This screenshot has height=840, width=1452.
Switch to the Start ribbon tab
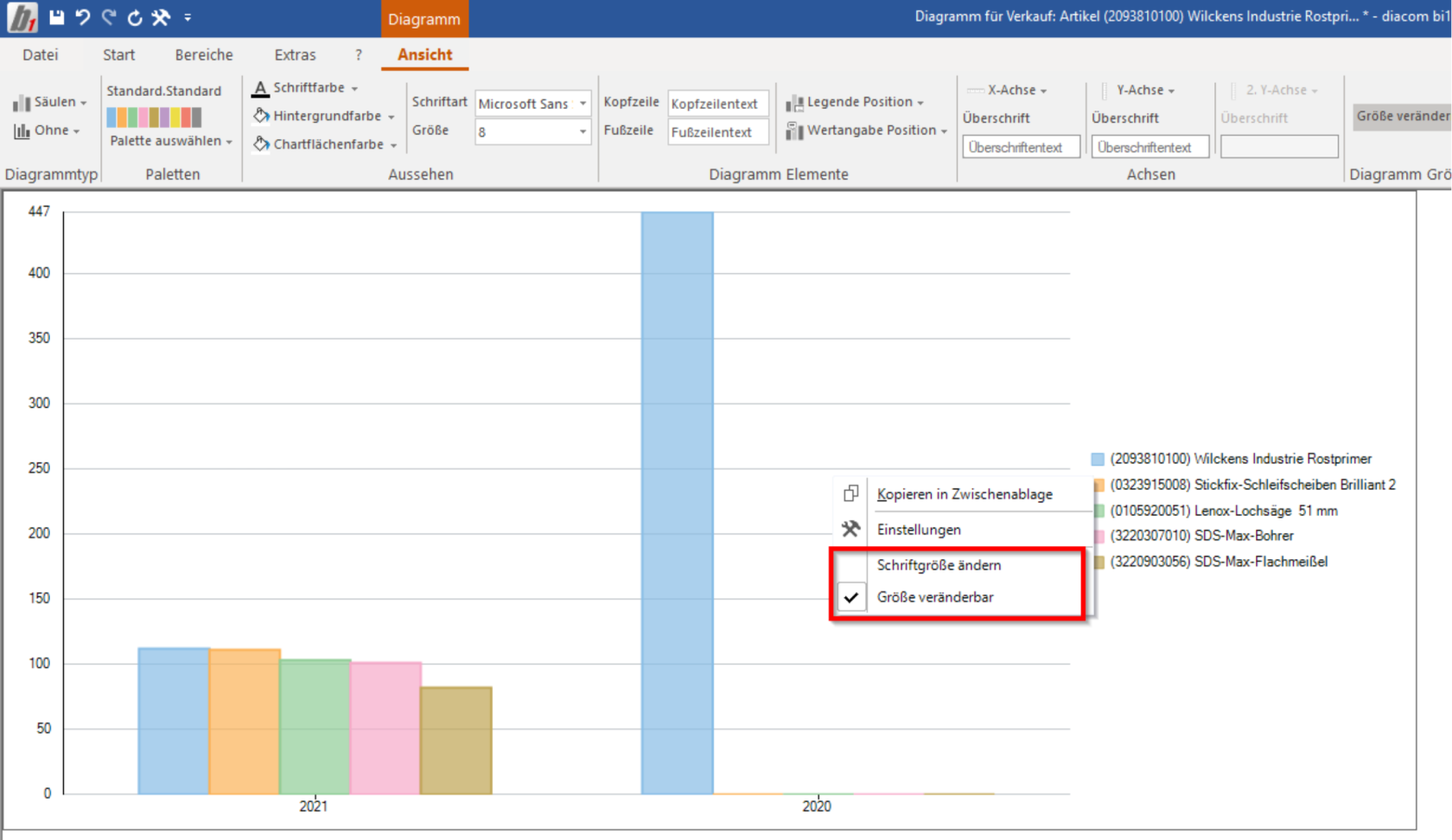pyautogui.click(x=118, y=54)
